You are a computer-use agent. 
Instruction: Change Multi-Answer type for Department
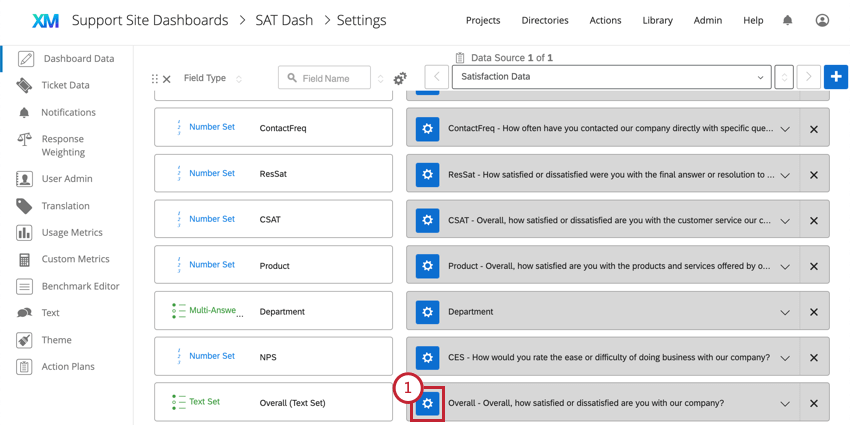point(212,310)
